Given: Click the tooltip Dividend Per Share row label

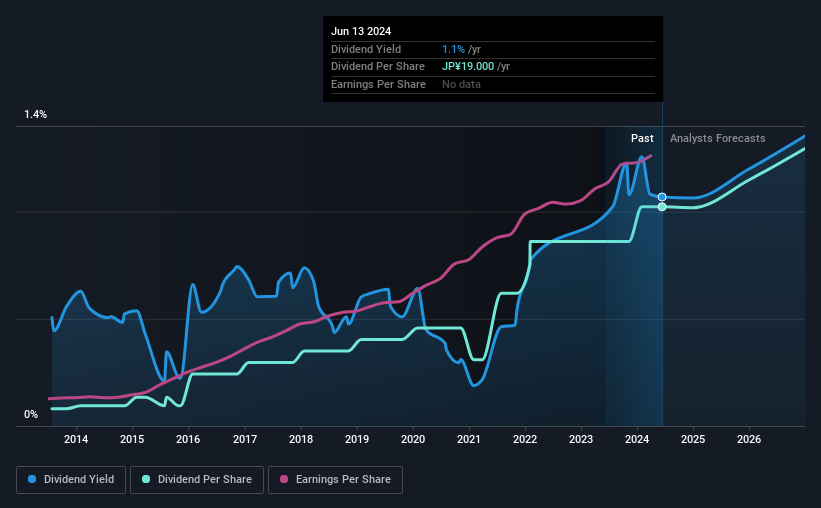Looking at the screenshot, I should (x=378, y=67).
